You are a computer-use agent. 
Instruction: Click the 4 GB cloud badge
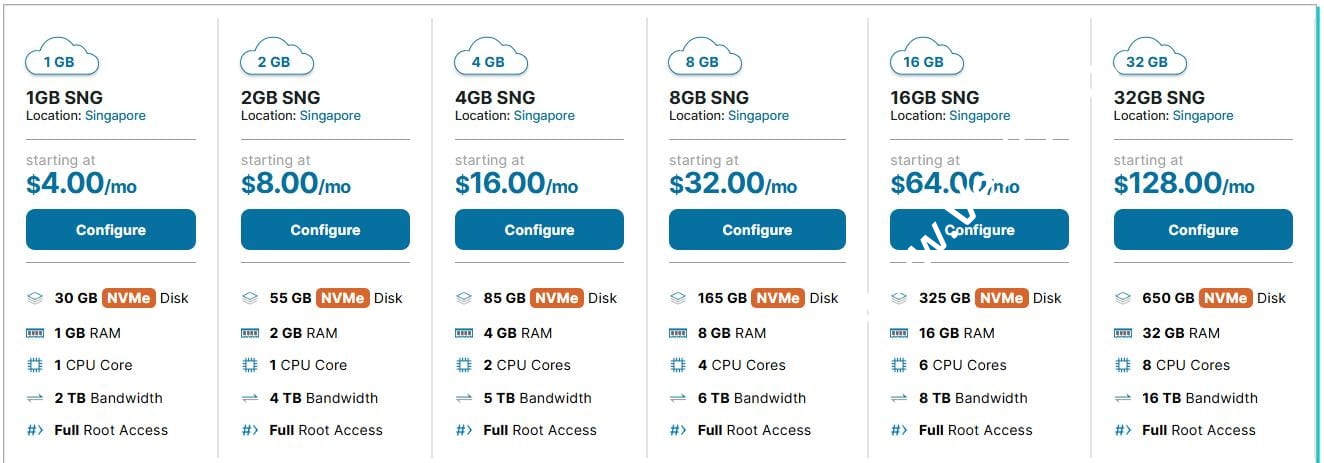[x=490, y=59]
